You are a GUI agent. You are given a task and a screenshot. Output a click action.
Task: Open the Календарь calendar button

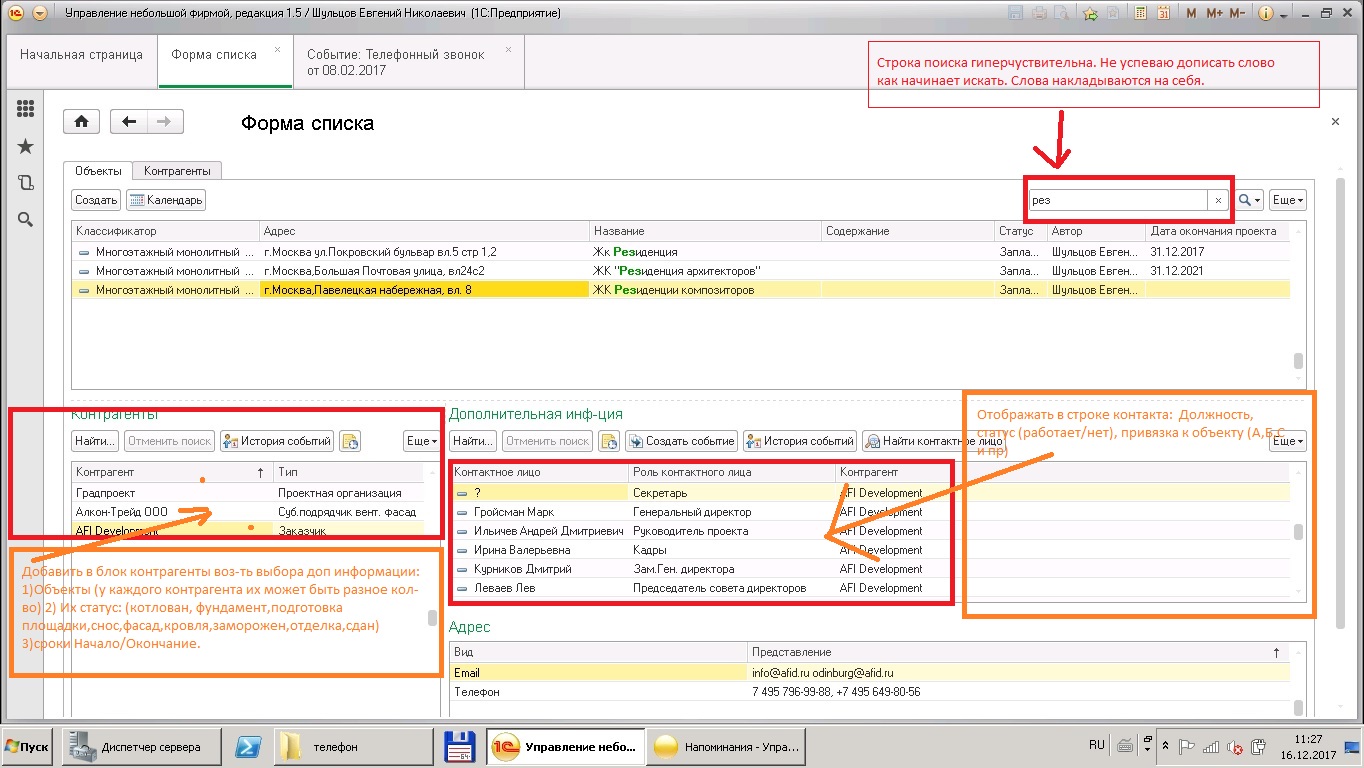coord(166,200)
